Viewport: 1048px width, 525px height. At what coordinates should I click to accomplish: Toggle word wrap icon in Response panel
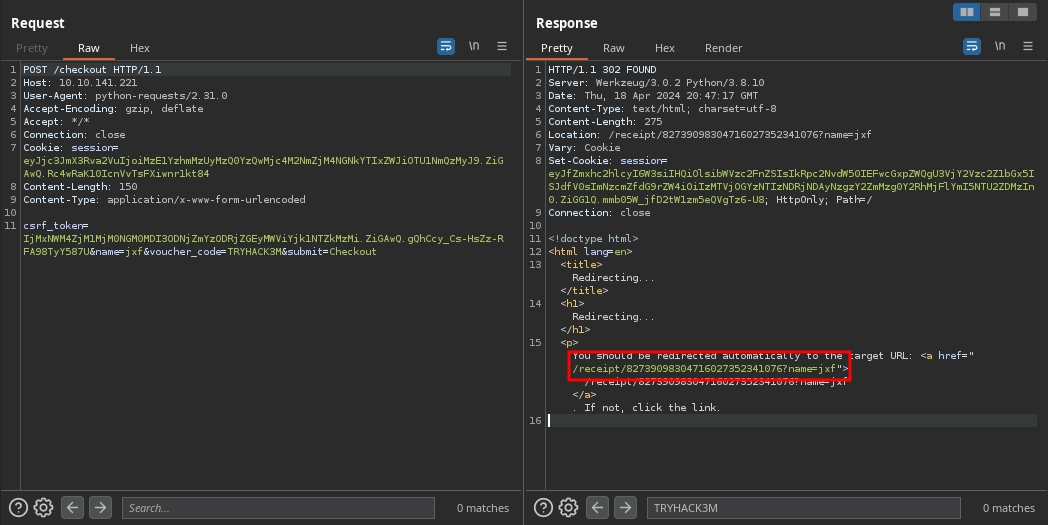tap(971, 47)
